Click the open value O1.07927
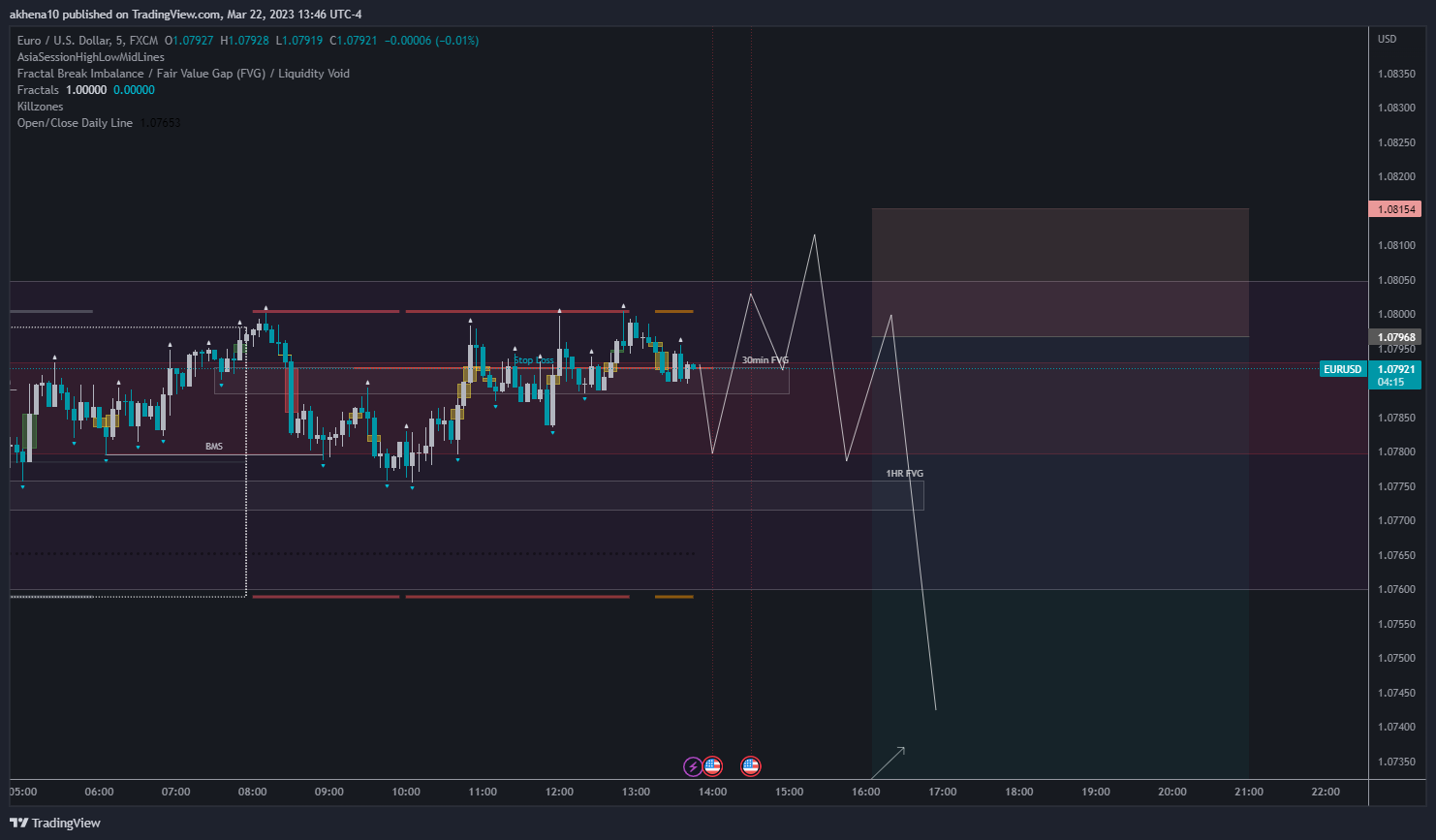 tap(189, 41)
